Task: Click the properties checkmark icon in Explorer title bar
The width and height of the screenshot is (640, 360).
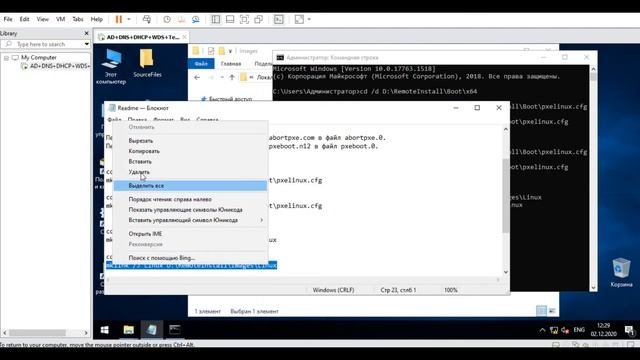Action: 211,51
